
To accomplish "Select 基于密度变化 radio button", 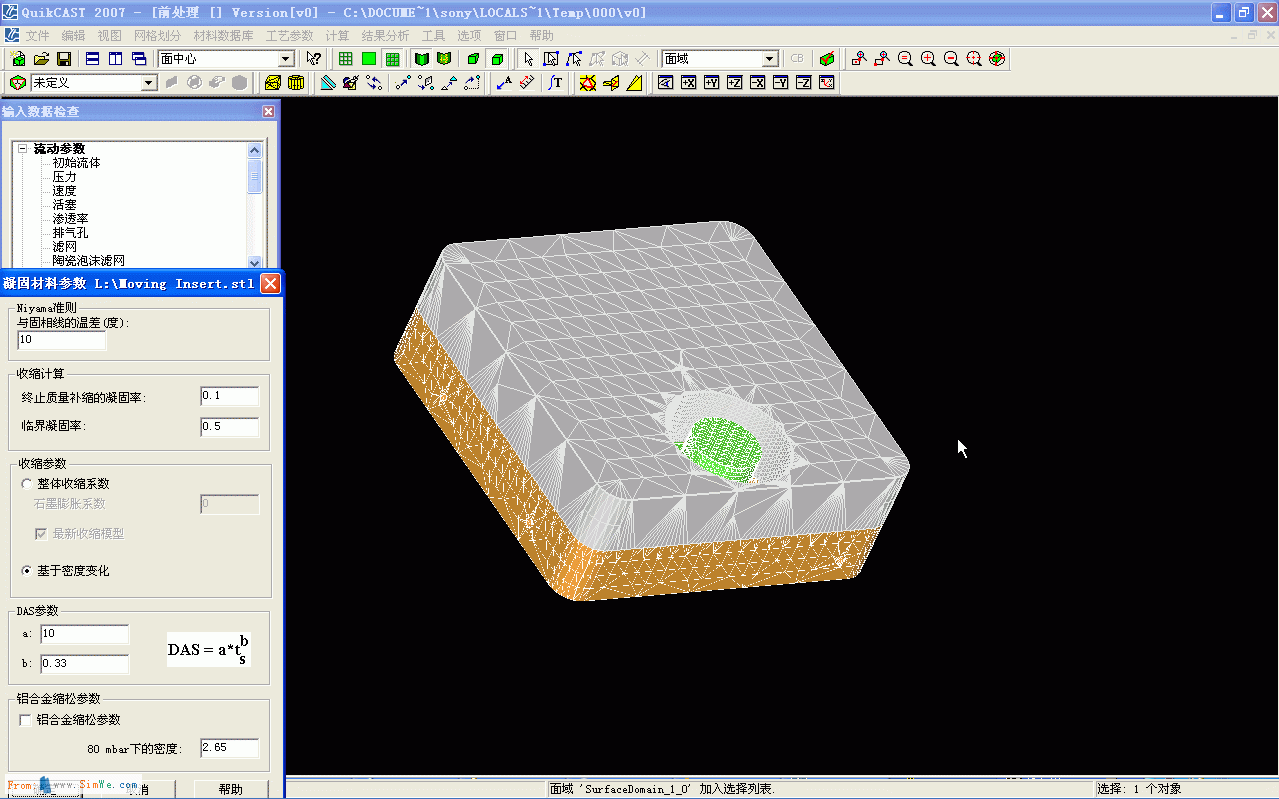I will coord(26,571).
